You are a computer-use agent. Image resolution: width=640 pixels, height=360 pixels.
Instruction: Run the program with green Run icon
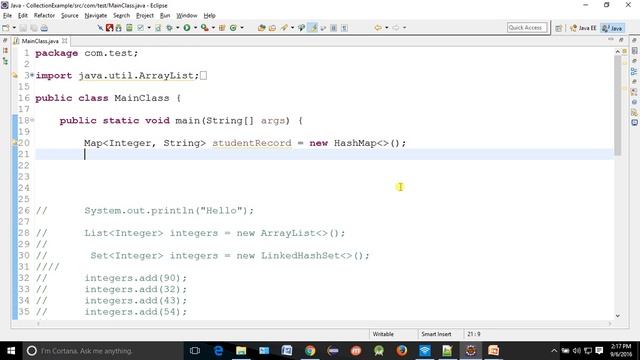pos(187,28)
